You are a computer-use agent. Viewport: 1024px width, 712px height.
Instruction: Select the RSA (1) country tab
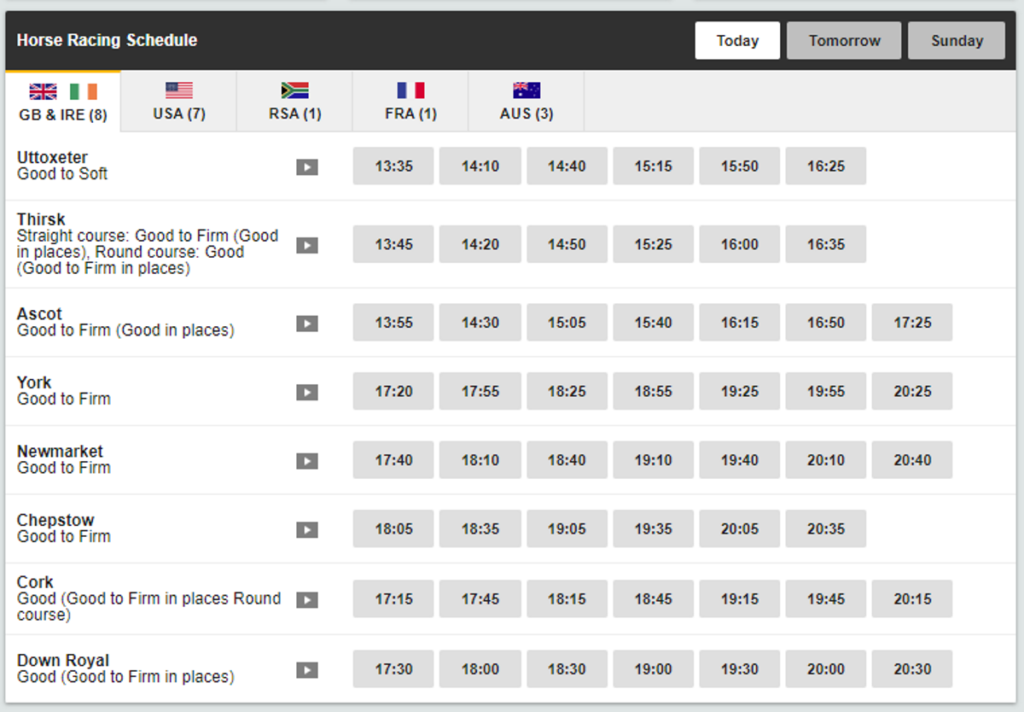[x=295, y=102]
